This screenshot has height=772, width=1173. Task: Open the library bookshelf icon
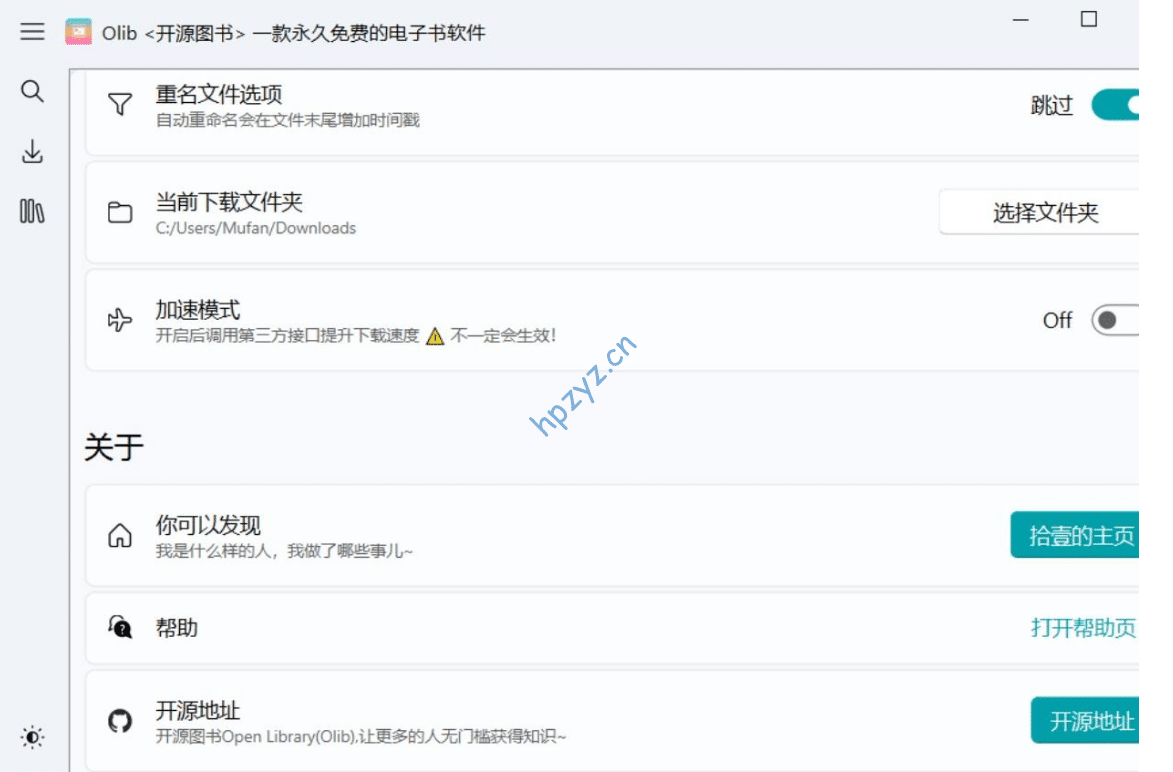pyautogui.click(x=33, y=212)
